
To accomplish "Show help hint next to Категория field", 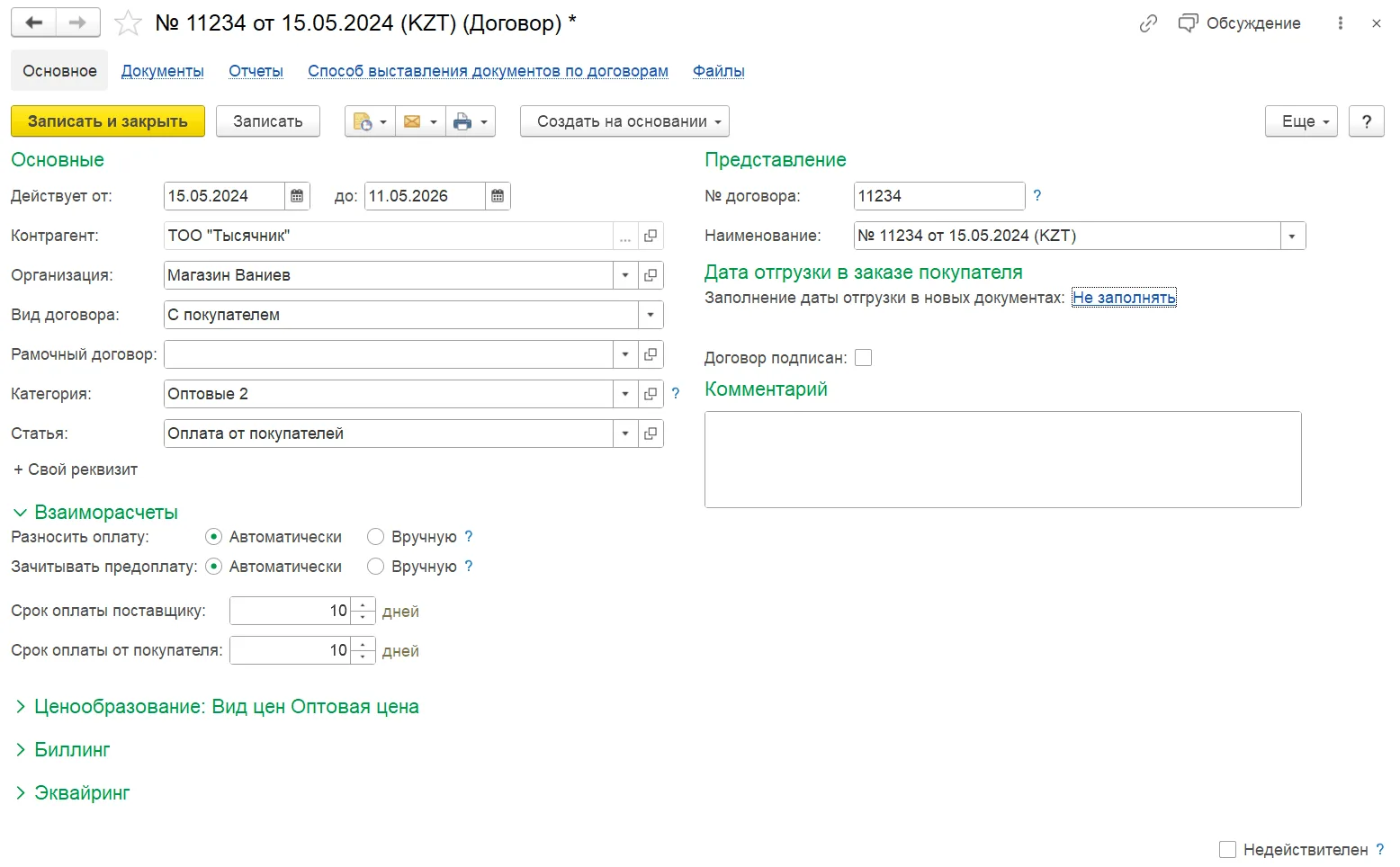I will click(676, 393).
